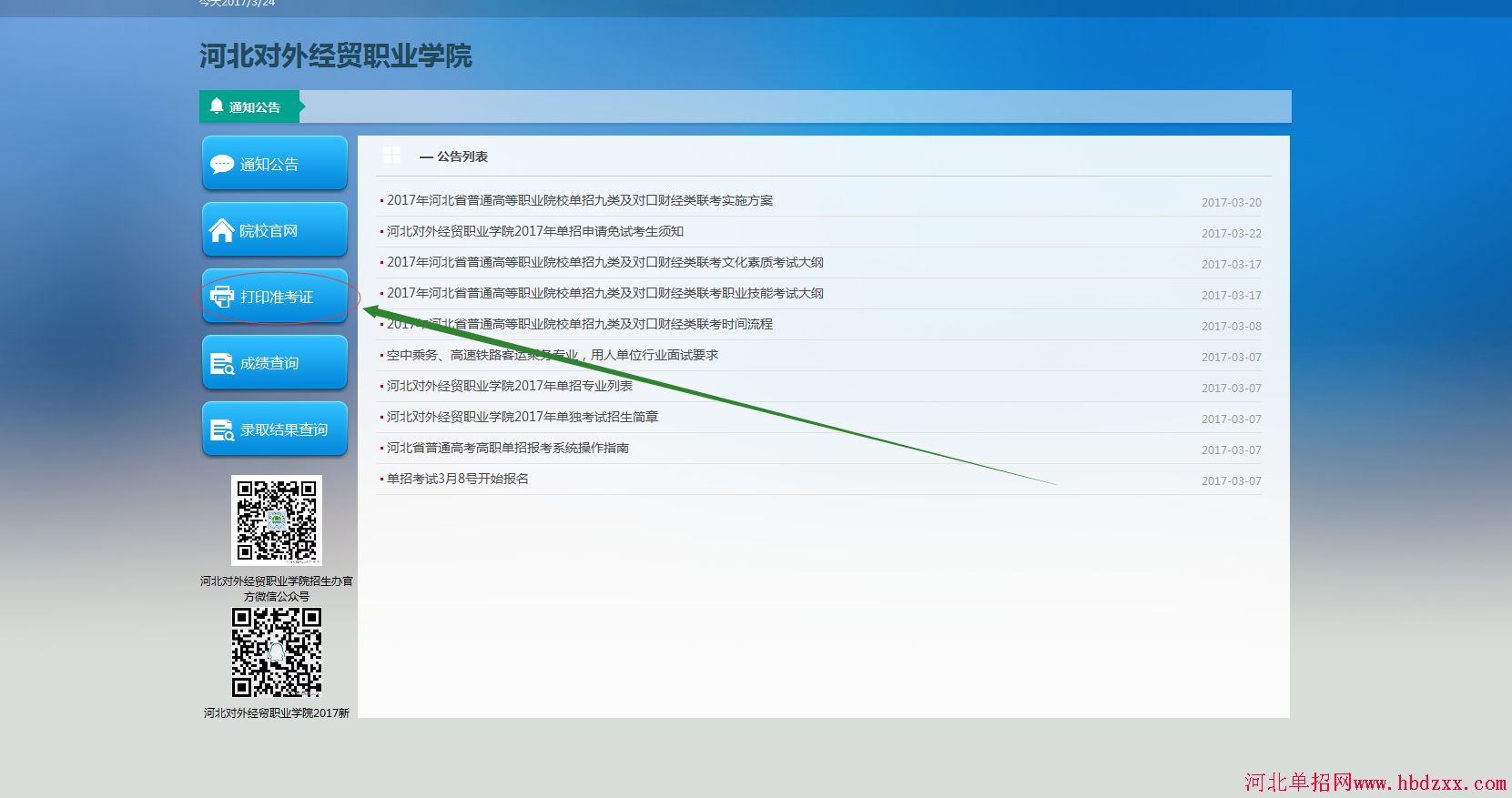The image size is (1512, 798).
Task: Open announcement 空中乘务、高速铁路客运乘务专业面试要求
Action: tap(553, 355)
